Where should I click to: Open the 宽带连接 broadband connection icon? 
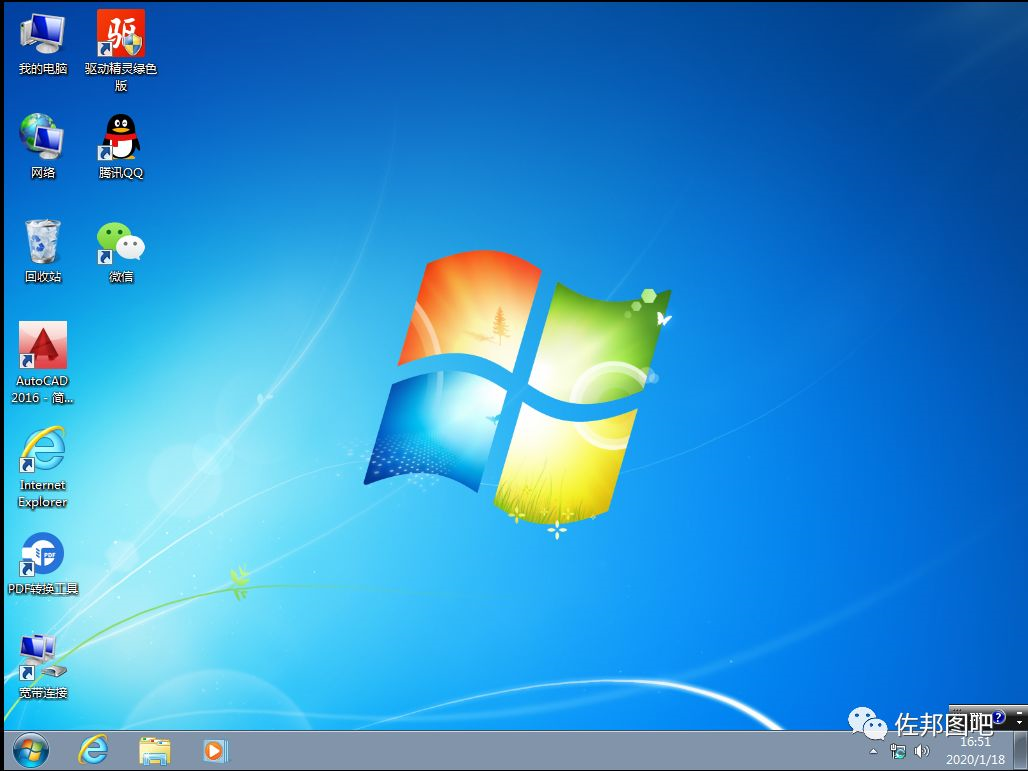coord(40,655)
